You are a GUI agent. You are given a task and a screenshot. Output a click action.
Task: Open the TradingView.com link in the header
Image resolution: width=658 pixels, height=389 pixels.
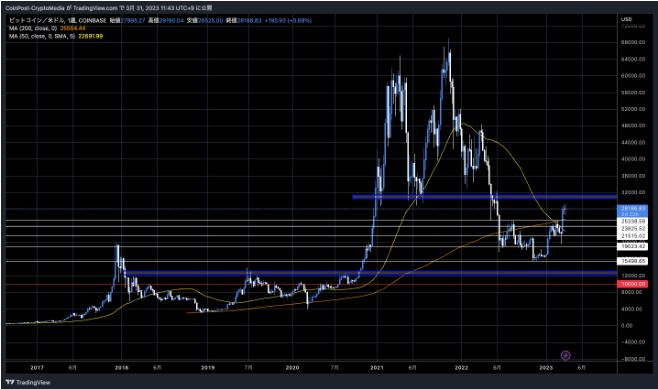[95, 8]
